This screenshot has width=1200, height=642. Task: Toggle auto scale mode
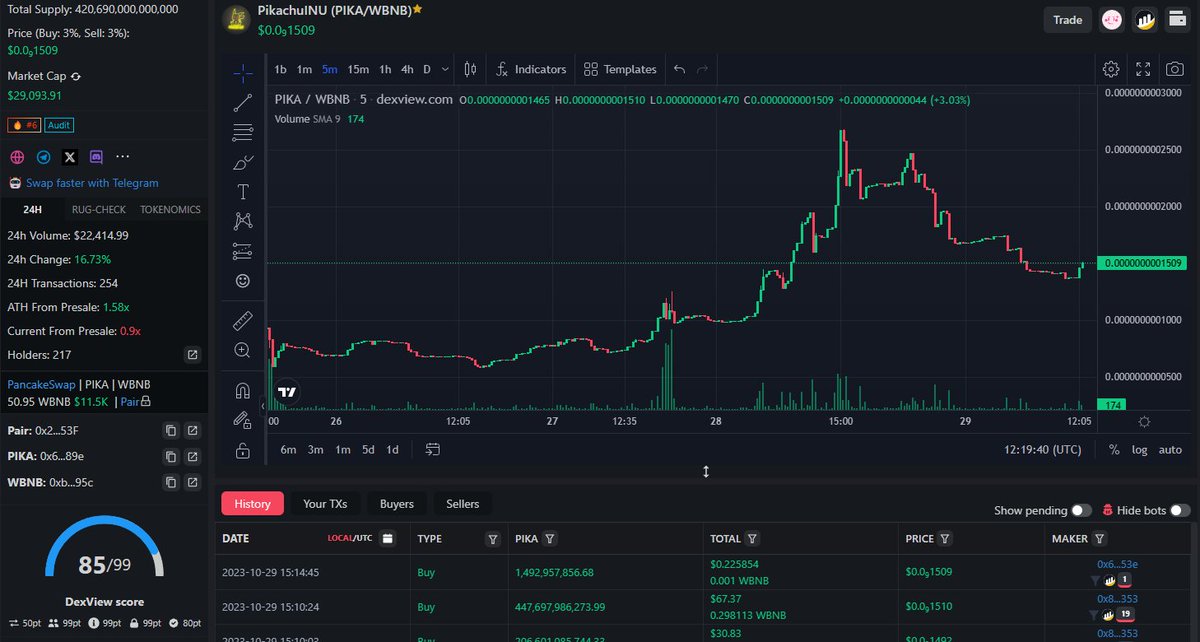pos(1170,450)
